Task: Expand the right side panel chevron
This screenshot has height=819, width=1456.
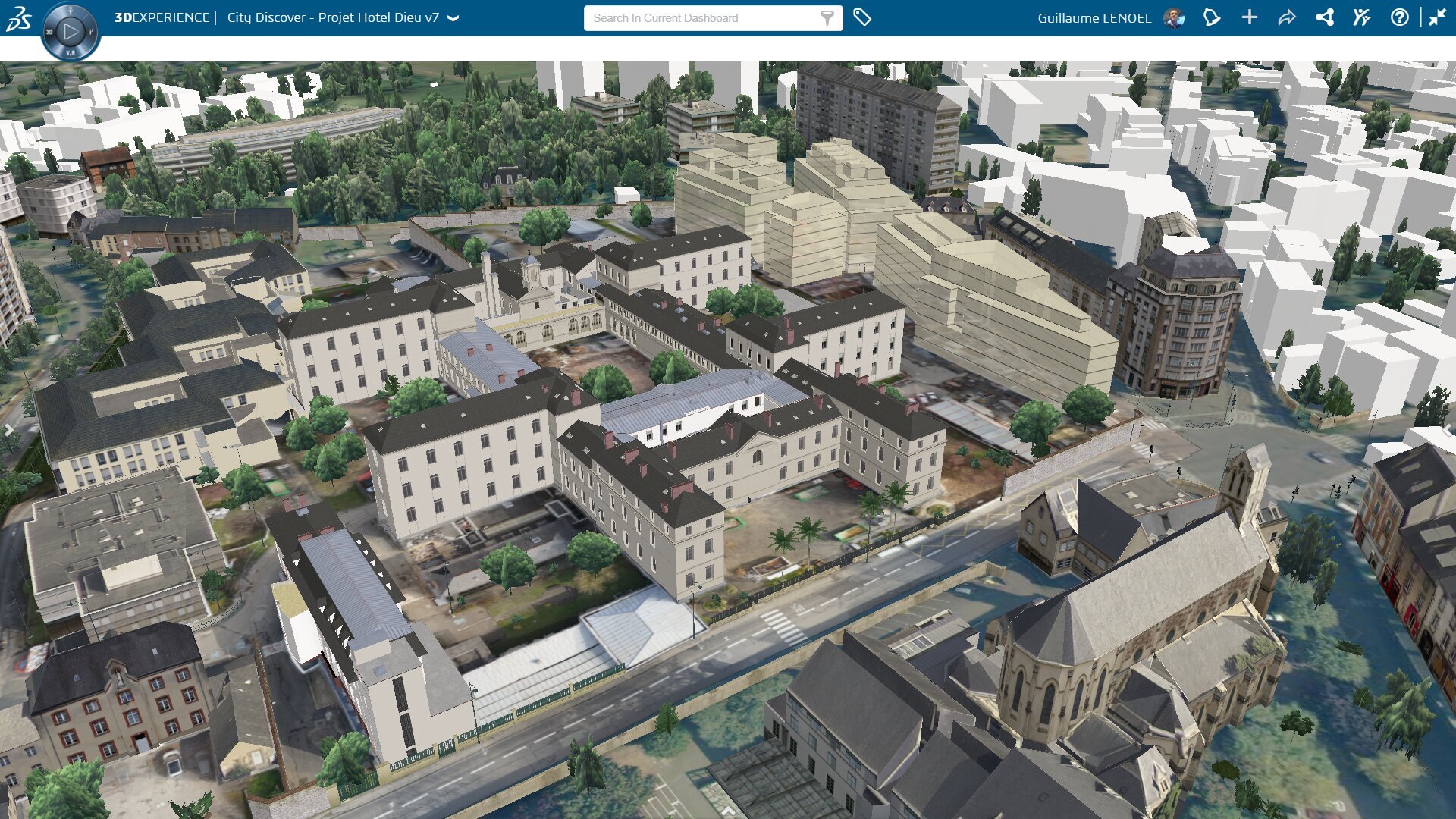Action: click(1447, 429)
